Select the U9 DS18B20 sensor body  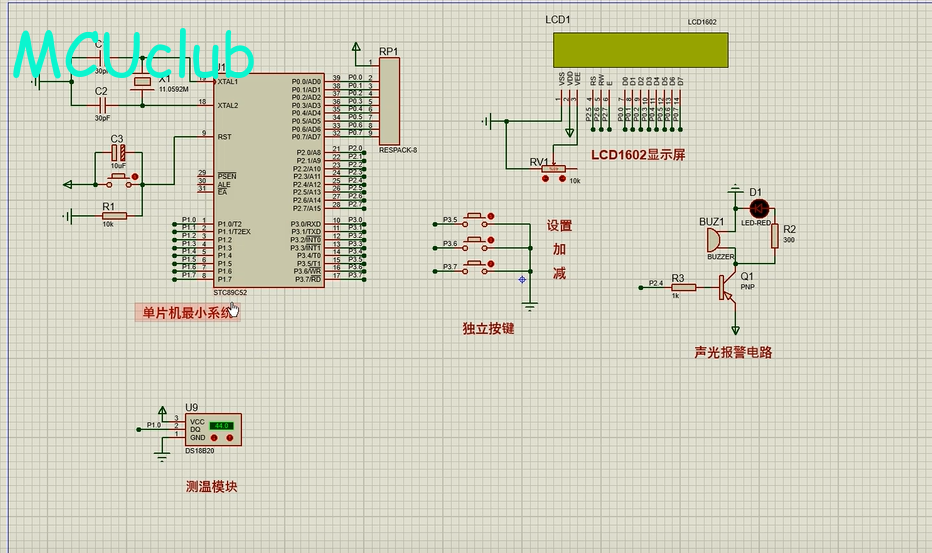(x=213, y=429)
